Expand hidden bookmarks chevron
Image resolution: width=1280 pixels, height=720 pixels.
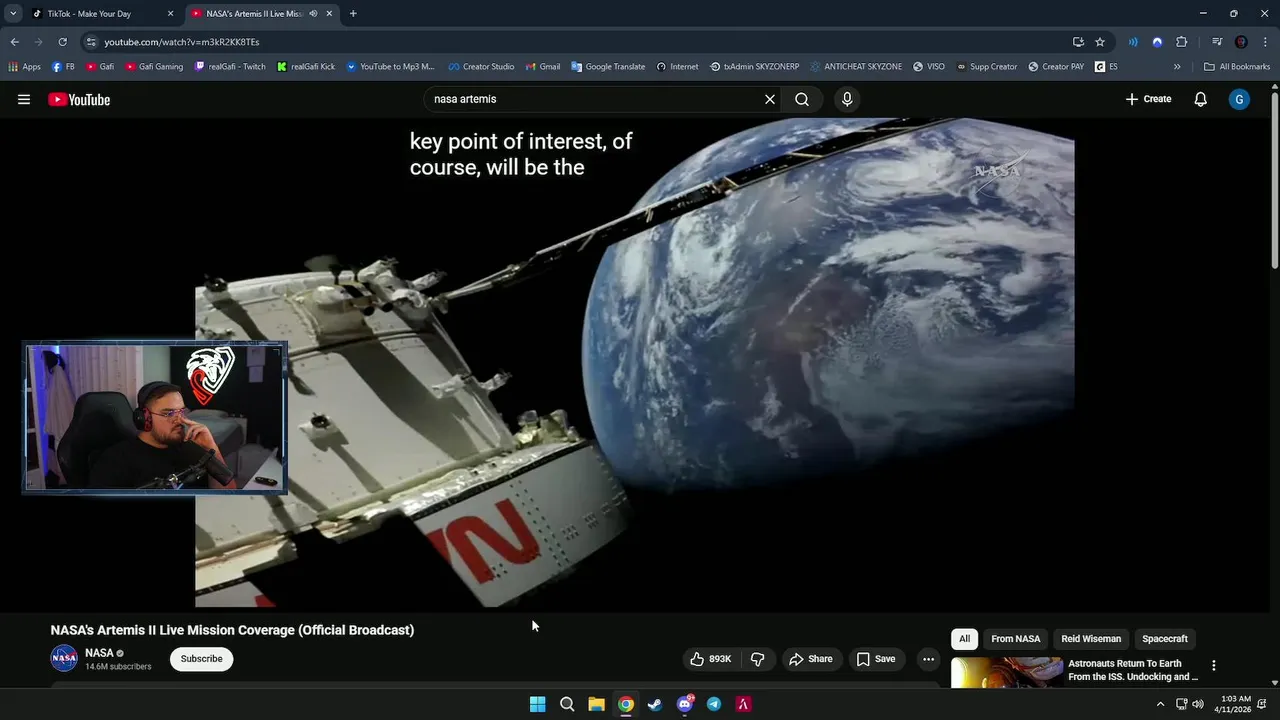click(1177, 67)
